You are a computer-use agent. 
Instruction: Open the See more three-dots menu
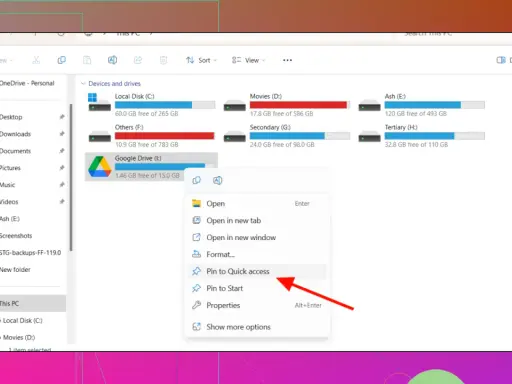(x=287, y=60)
